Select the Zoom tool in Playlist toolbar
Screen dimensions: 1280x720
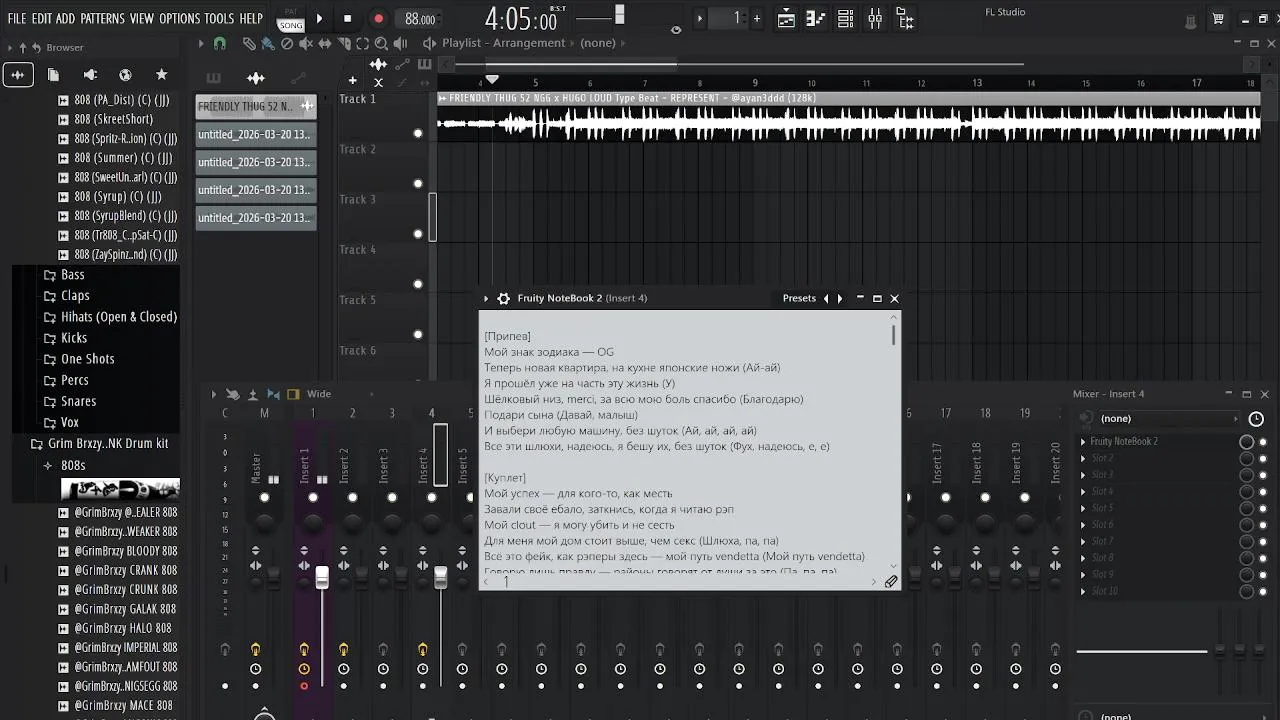pos(382,43)
